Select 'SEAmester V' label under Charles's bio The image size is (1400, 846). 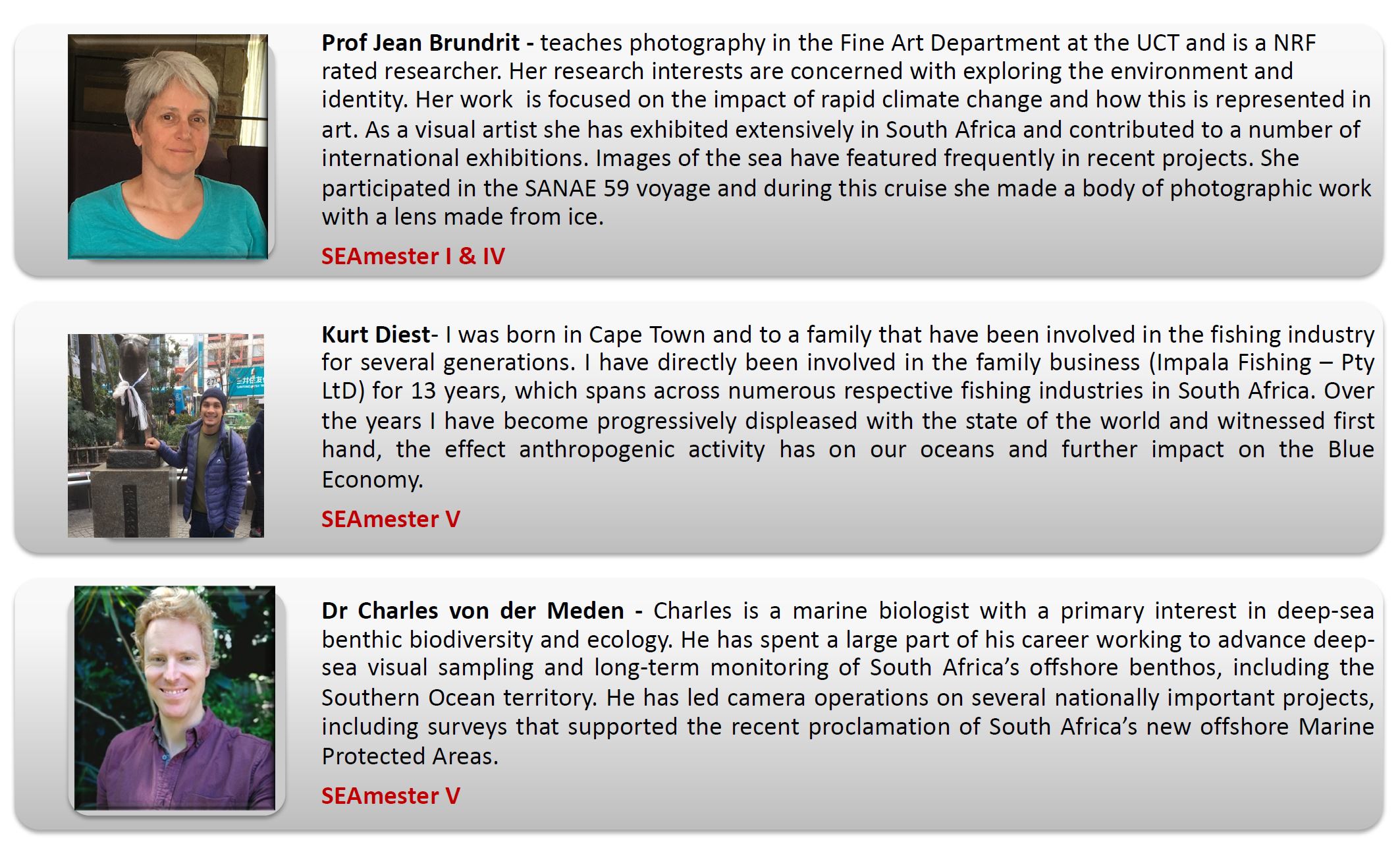tap(390, 795)
